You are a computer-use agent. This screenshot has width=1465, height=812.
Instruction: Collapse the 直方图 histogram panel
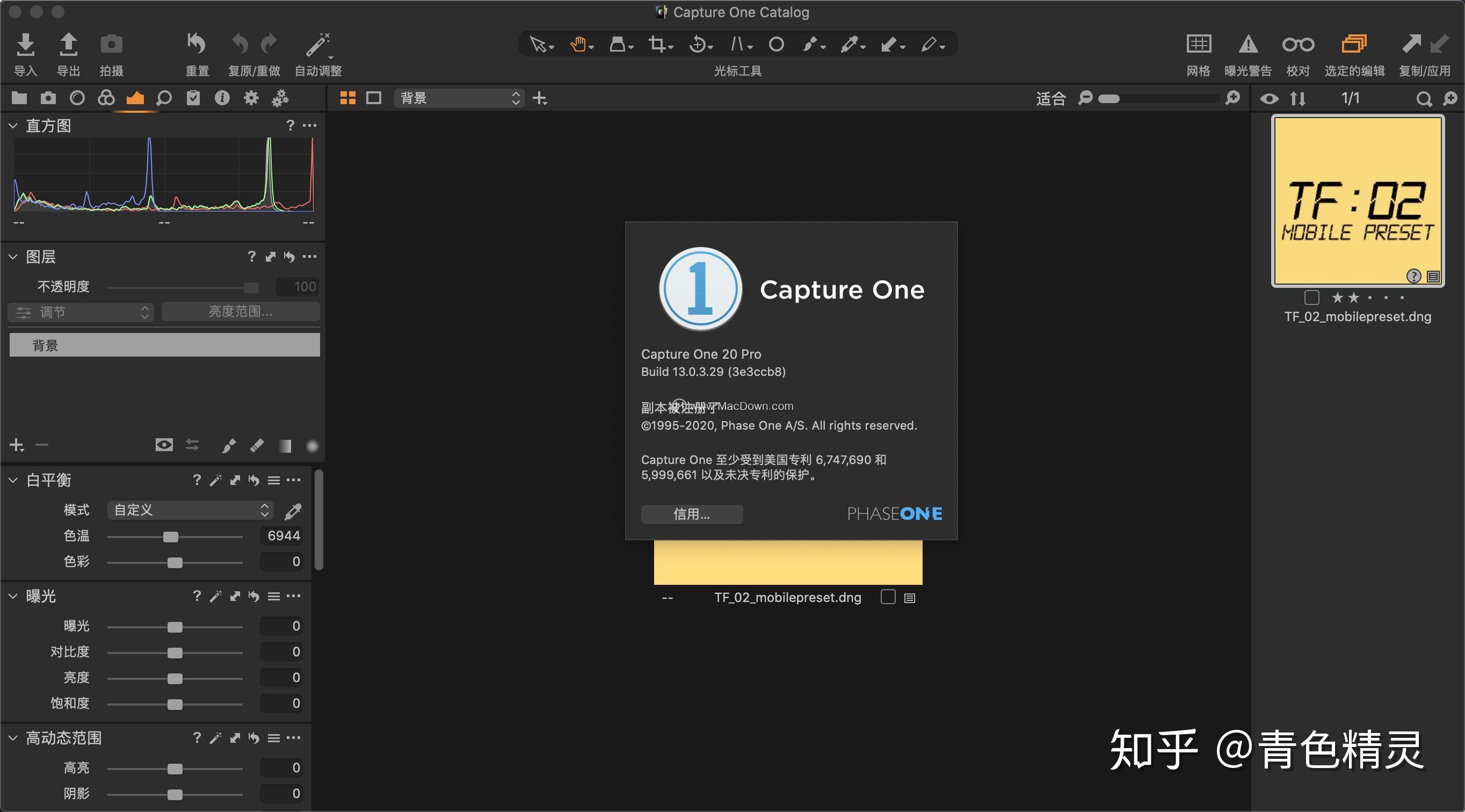13,126
